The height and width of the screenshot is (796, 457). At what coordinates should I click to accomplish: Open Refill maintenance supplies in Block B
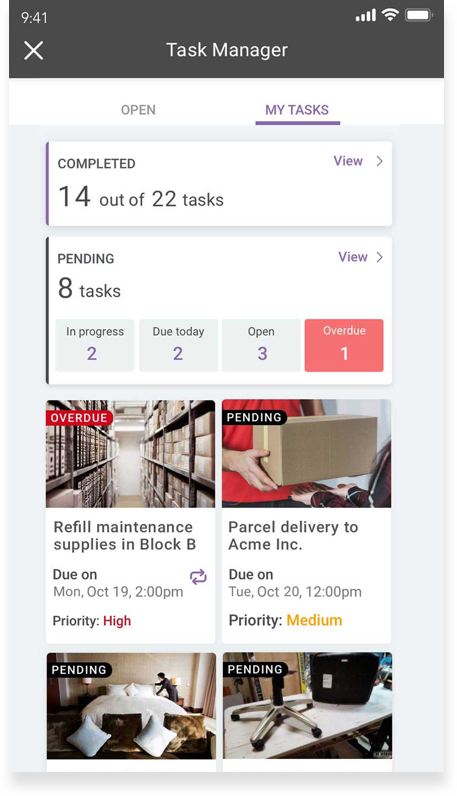pos(124,536)
